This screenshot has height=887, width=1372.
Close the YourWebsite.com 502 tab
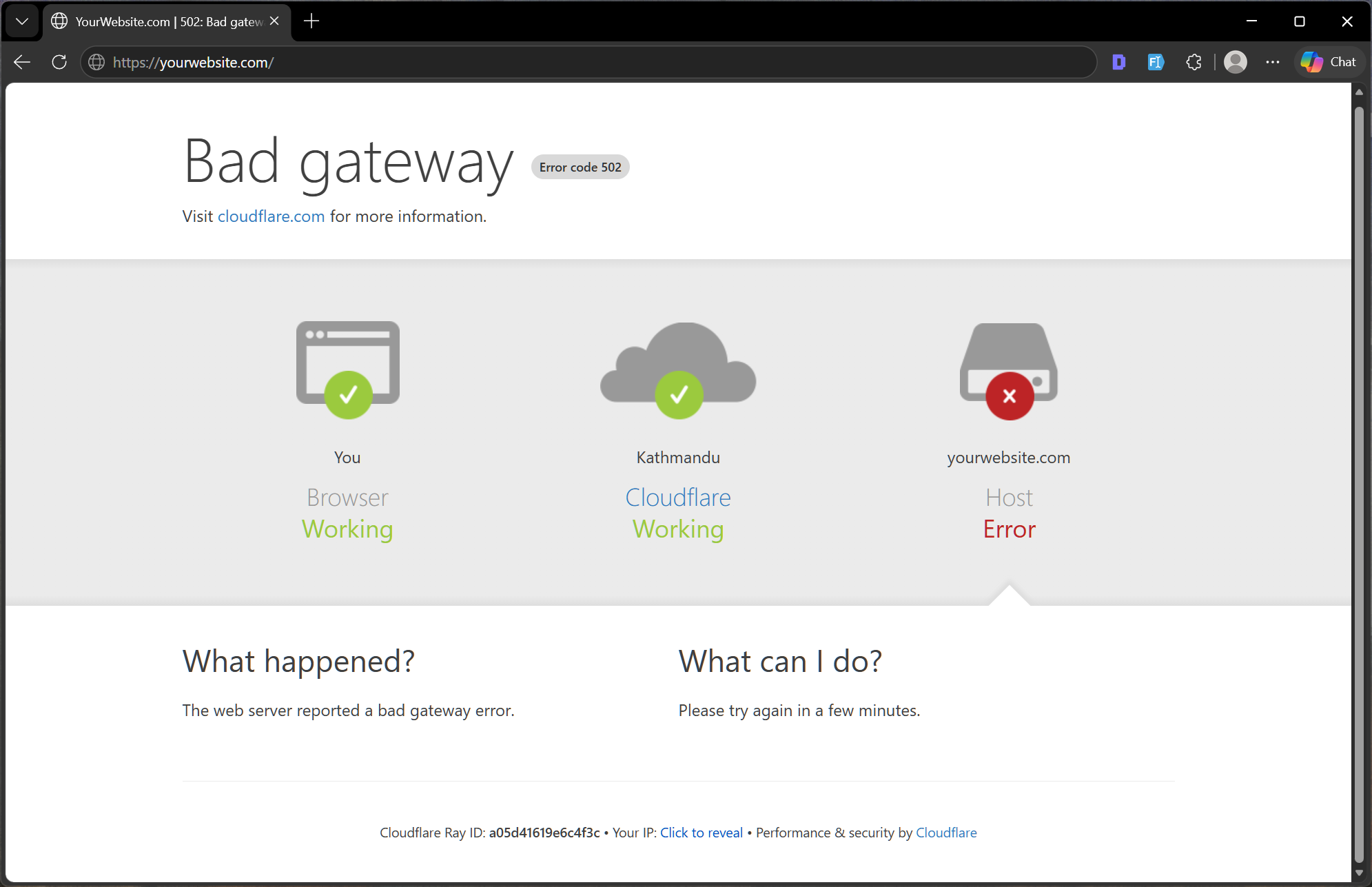pos(274,21)
